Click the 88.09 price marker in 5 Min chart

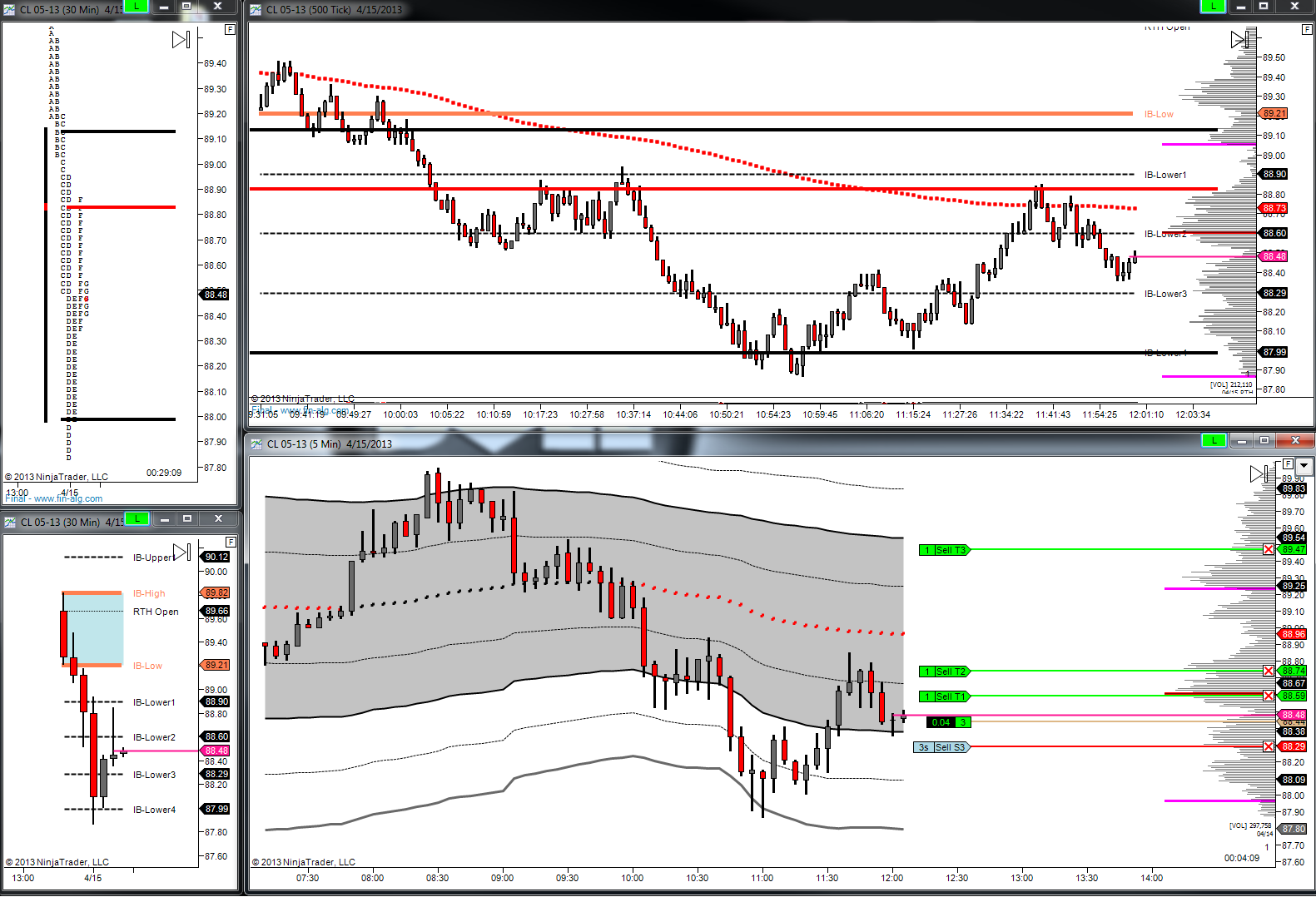point(1294,780)
